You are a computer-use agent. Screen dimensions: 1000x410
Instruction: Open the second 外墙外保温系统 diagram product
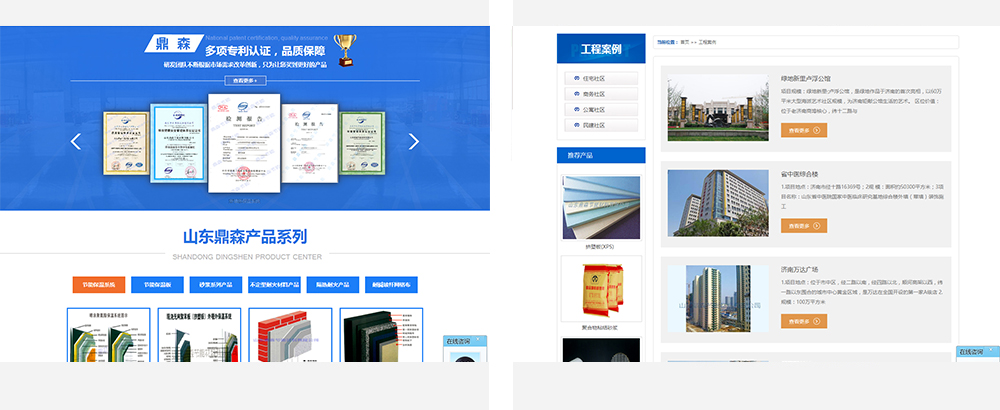coord(199,335)
